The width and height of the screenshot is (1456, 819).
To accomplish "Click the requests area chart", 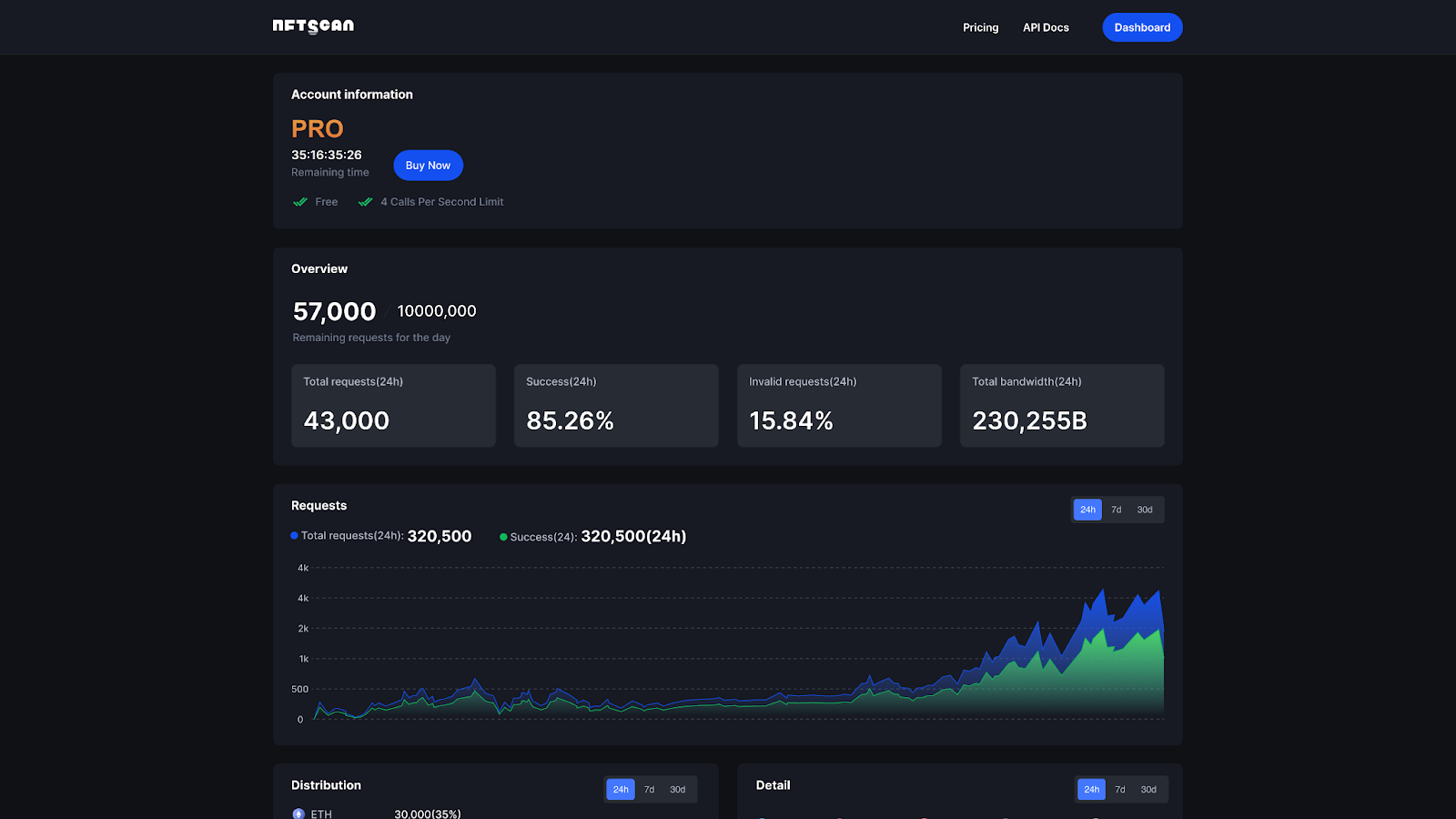I will pos(739,643).
